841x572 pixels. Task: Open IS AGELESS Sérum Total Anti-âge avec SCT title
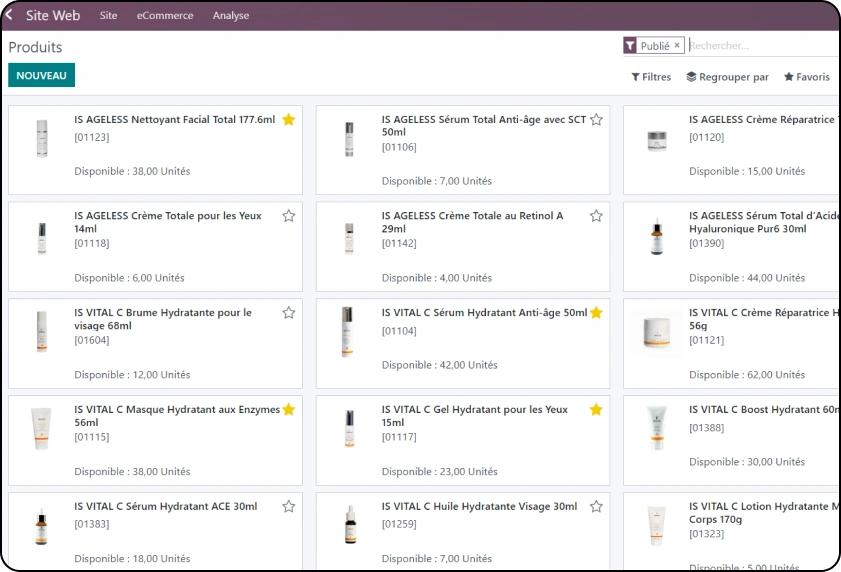pyautogui.click(x=484, y=126)
